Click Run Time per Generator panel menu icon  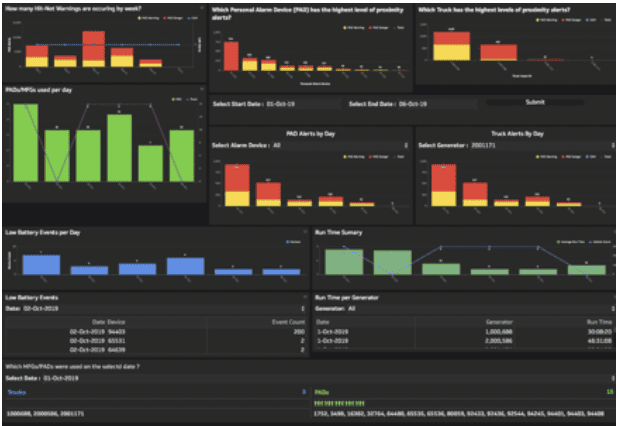[x=611, y=297]
